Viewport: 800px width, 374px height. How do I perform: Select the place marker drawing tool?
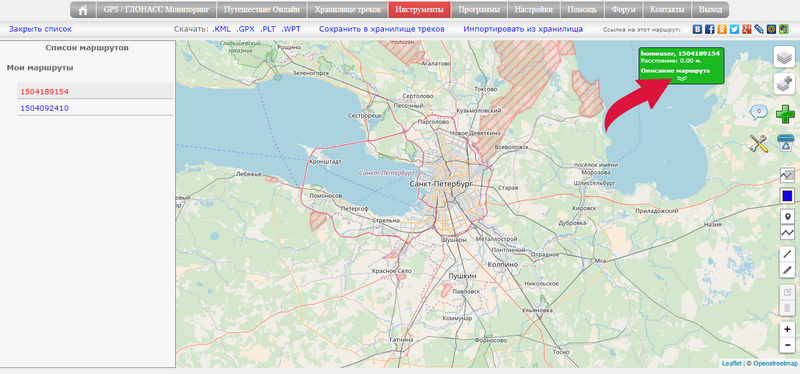(x=787, y=216)
